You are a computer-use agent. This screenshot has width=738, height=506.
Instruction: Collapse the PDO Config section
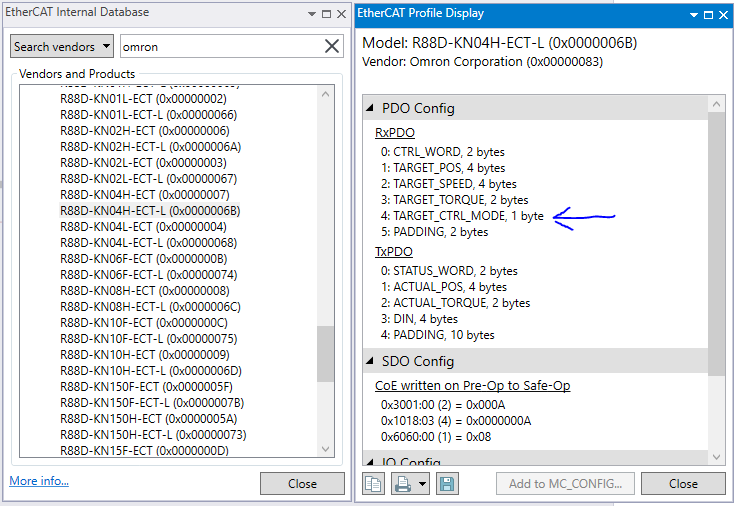pyautogui.click(x=370, y=108)
